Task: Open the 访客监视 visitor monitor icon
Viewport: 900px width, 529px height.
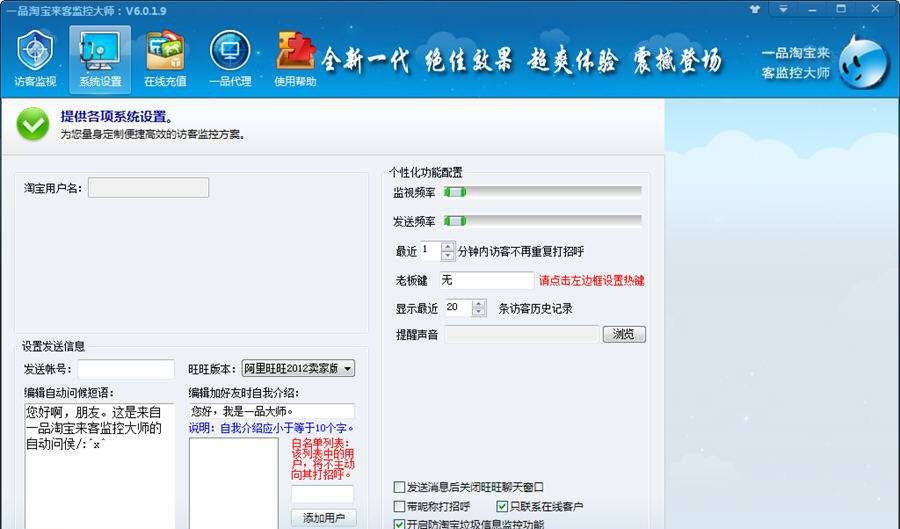Action: click(35, 60)
